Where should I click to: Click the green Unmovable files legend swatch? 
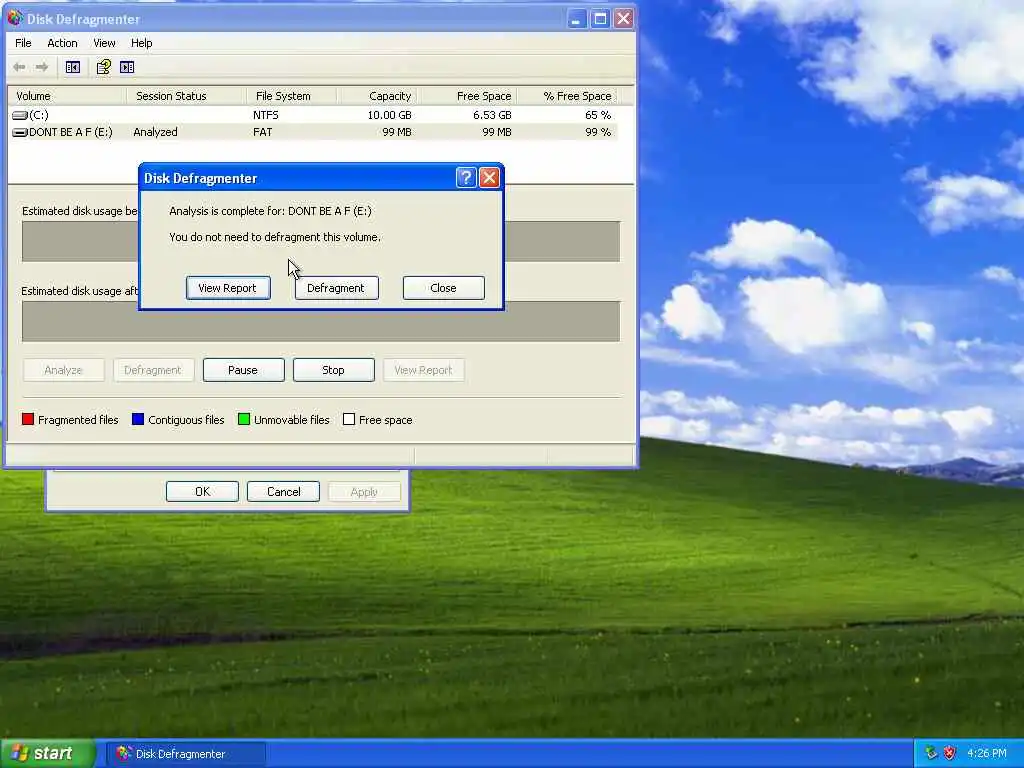[244, 419]
